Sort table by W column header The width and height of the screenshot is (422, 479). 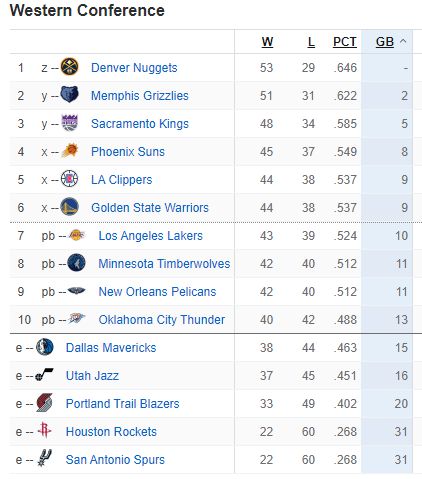[x=267, y=42]
